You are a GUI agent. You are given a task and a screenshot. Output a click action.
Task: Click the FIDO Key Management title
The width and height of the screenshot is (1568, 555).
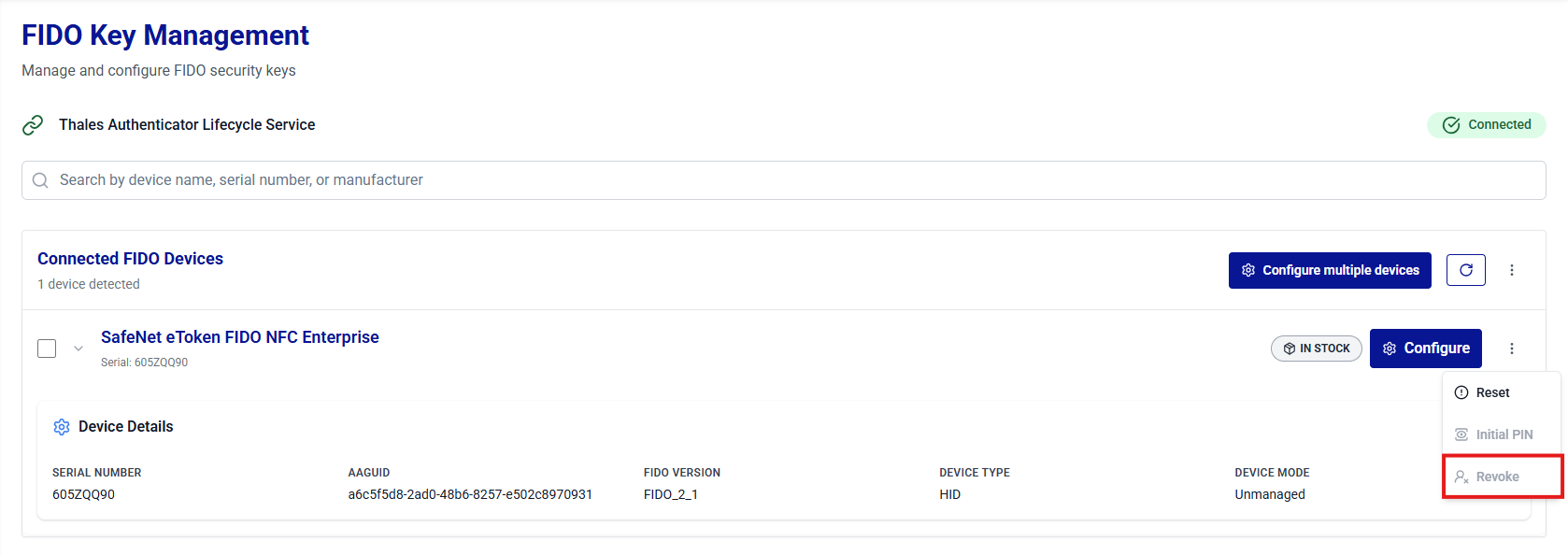click(165, 36)
